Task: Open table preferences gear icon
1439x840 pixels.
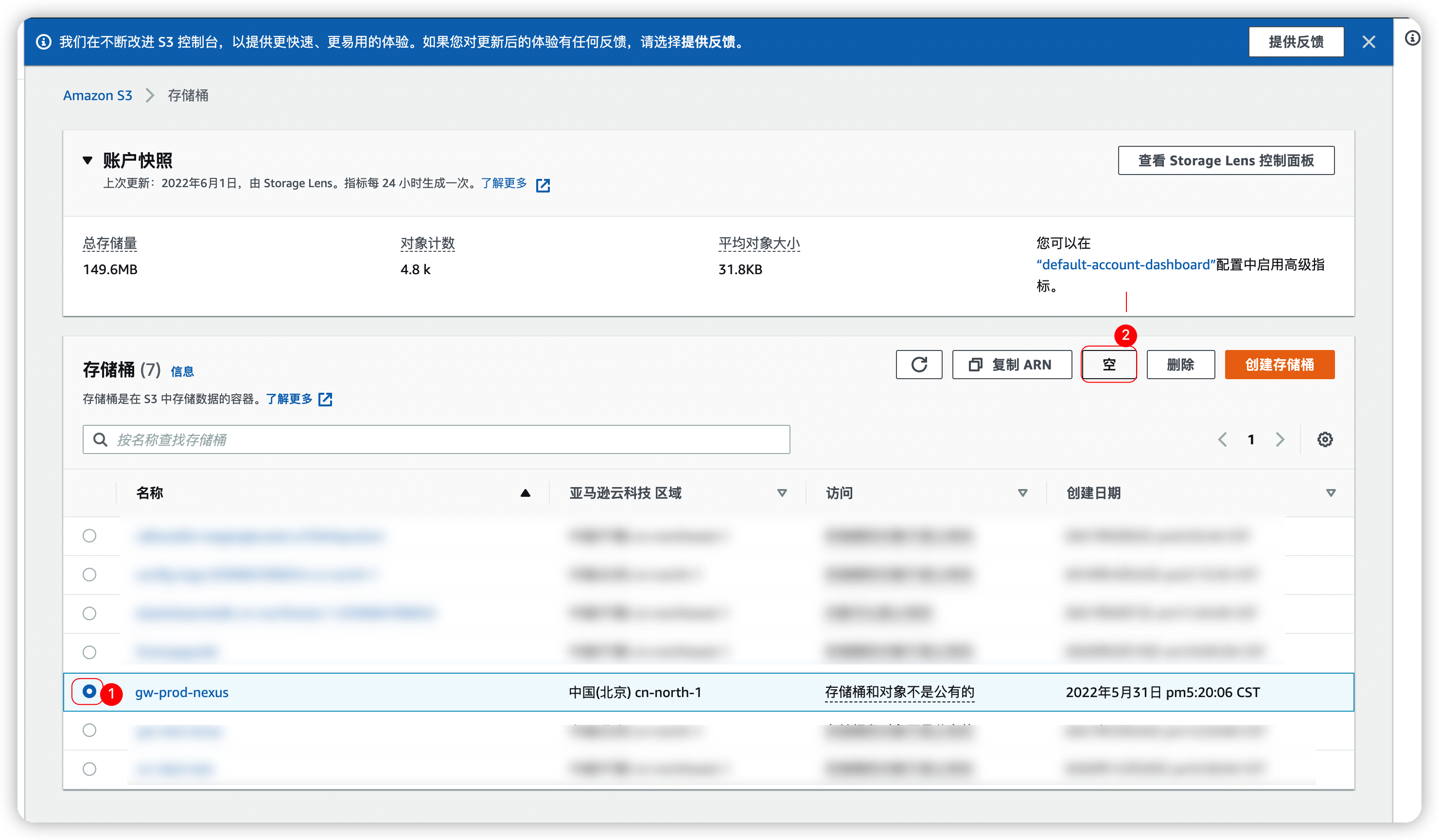Action: pyautogui.click(x=1325, y=439)
